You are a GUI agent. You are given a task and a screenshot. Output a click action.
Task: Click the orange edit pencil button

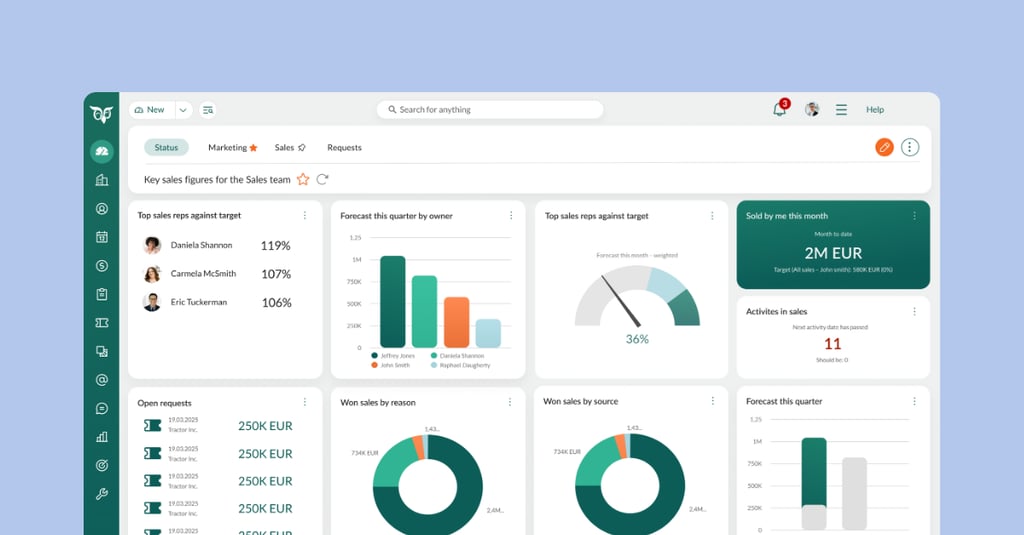click(x=884, y=148)
